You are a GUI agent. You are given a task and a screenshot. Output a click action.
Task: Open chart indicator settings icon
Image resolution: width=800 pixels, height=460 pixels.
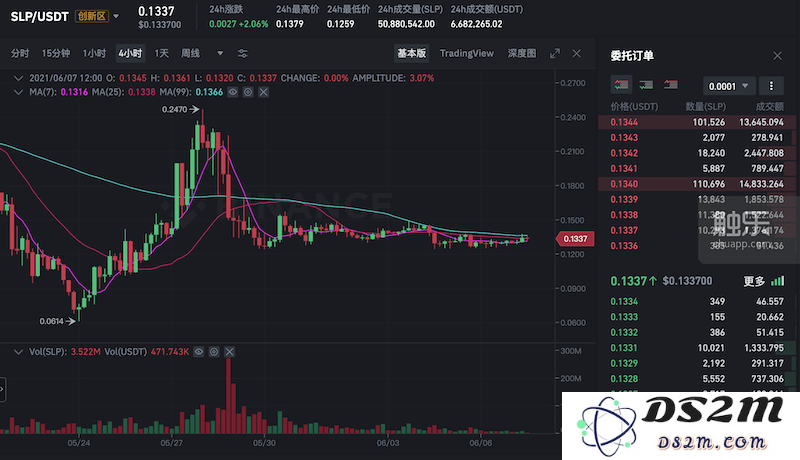point(242,54)
